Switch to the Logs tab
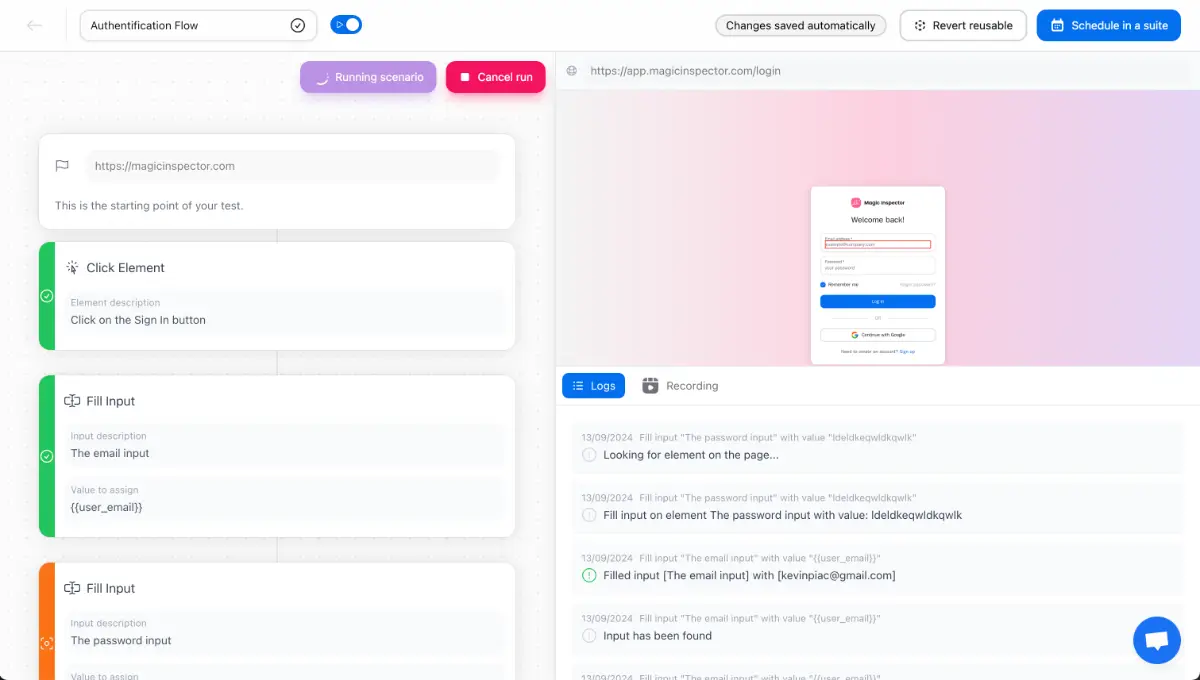This screenshot has width=1200, height=680. pos(593,385)
